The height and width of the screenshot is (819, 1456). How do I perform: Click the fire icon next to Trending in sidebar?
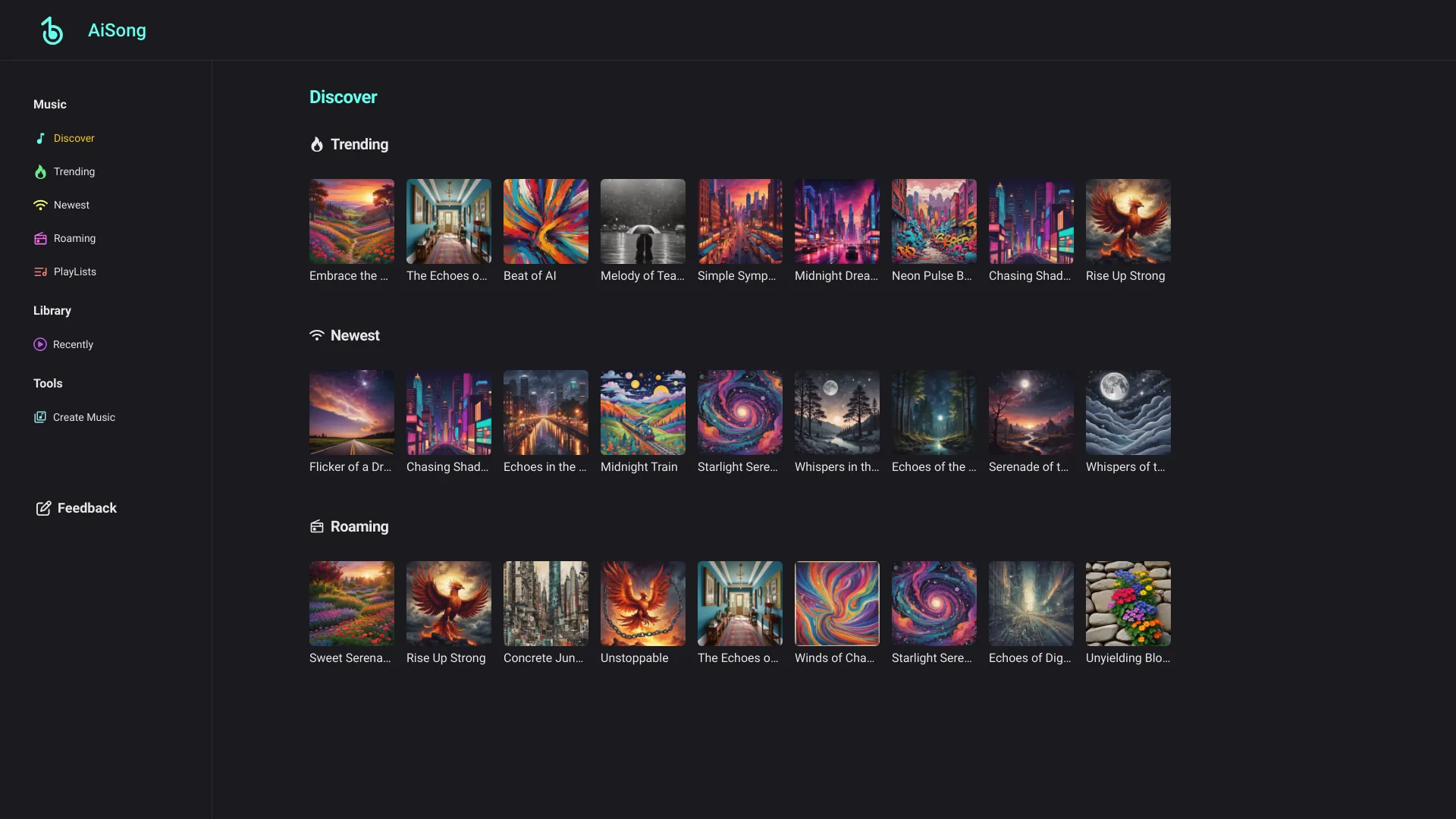40,171
